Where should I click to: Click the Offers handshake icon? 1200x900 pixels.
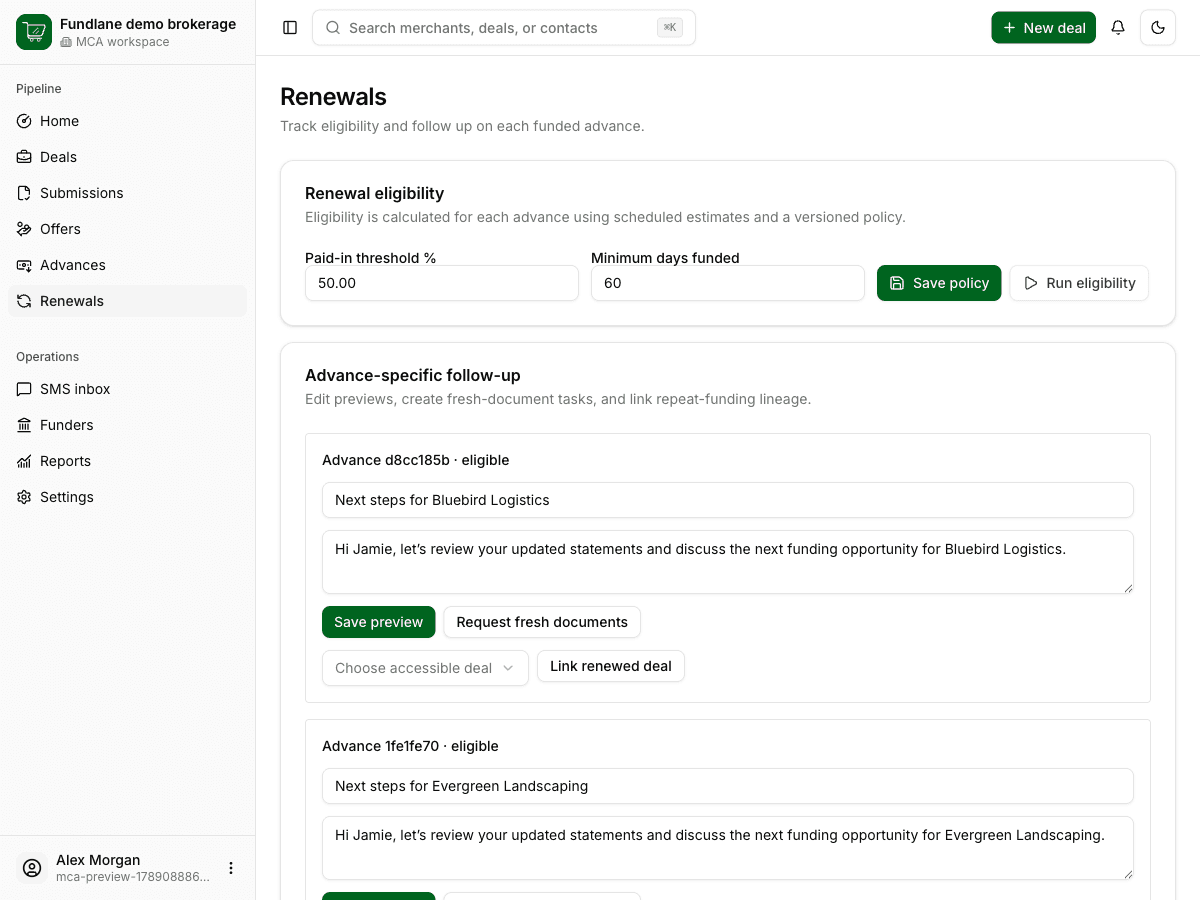click(x=24, y=229)
